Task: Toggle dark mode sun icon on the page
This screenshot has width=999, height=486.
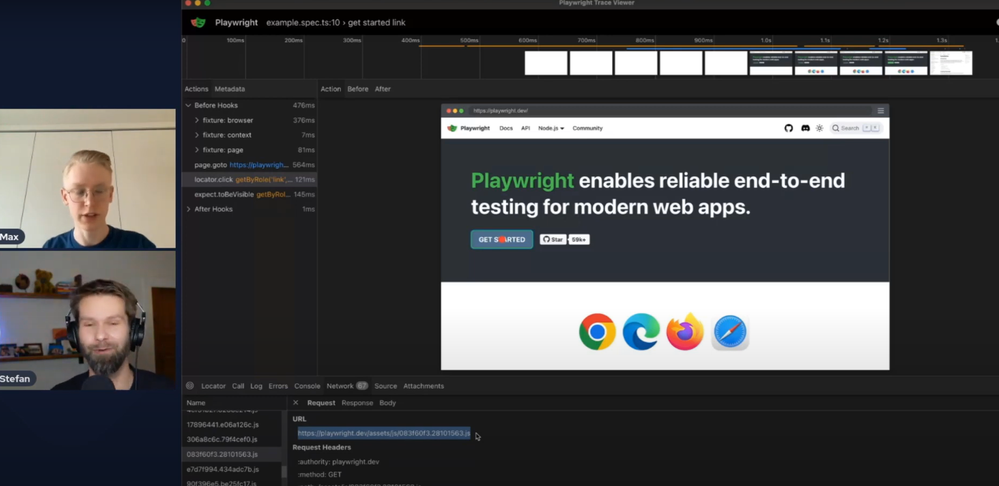Action: coord(819,128)
